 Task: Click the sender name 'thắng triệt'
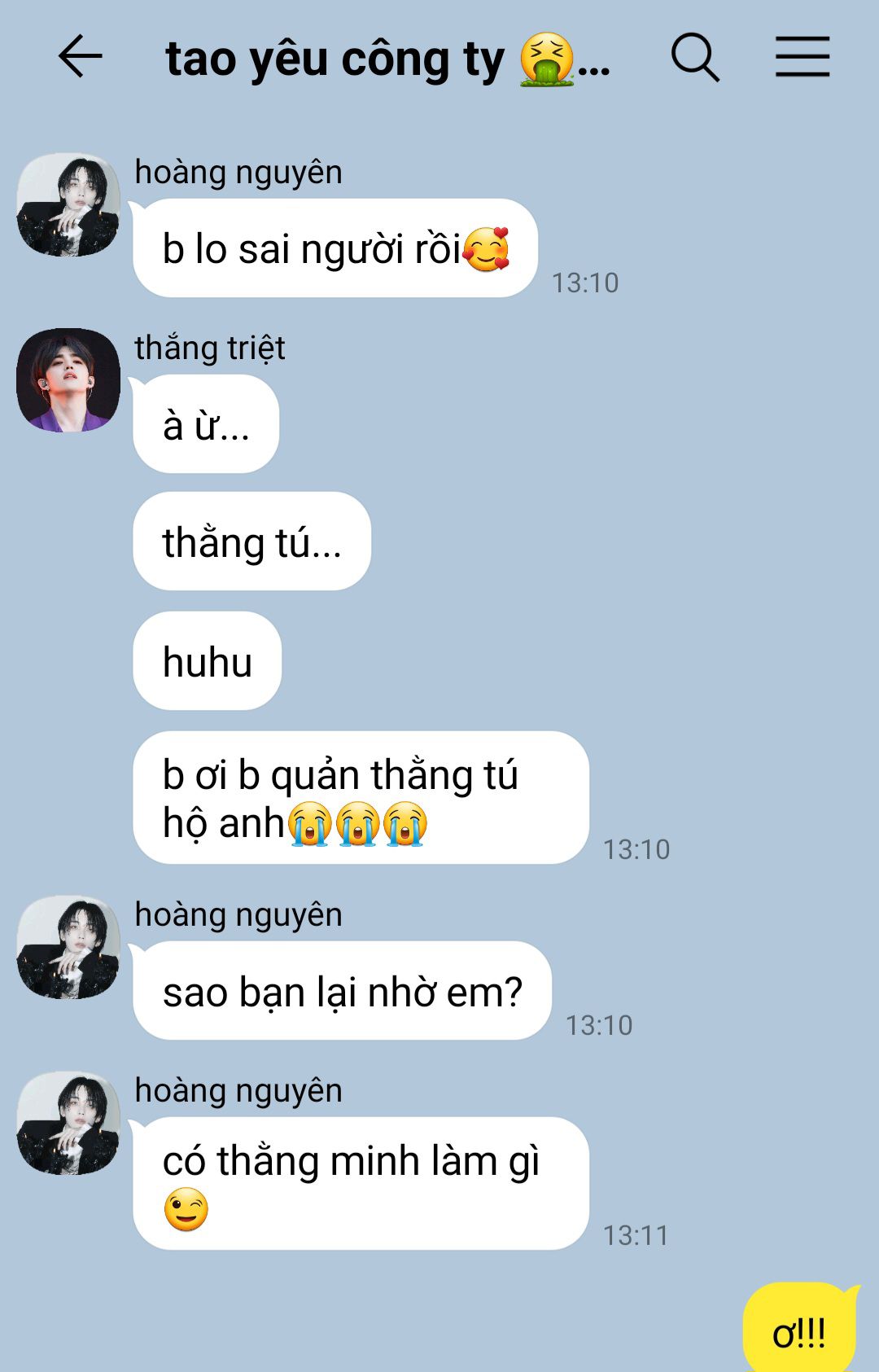(x=210, y=348)
